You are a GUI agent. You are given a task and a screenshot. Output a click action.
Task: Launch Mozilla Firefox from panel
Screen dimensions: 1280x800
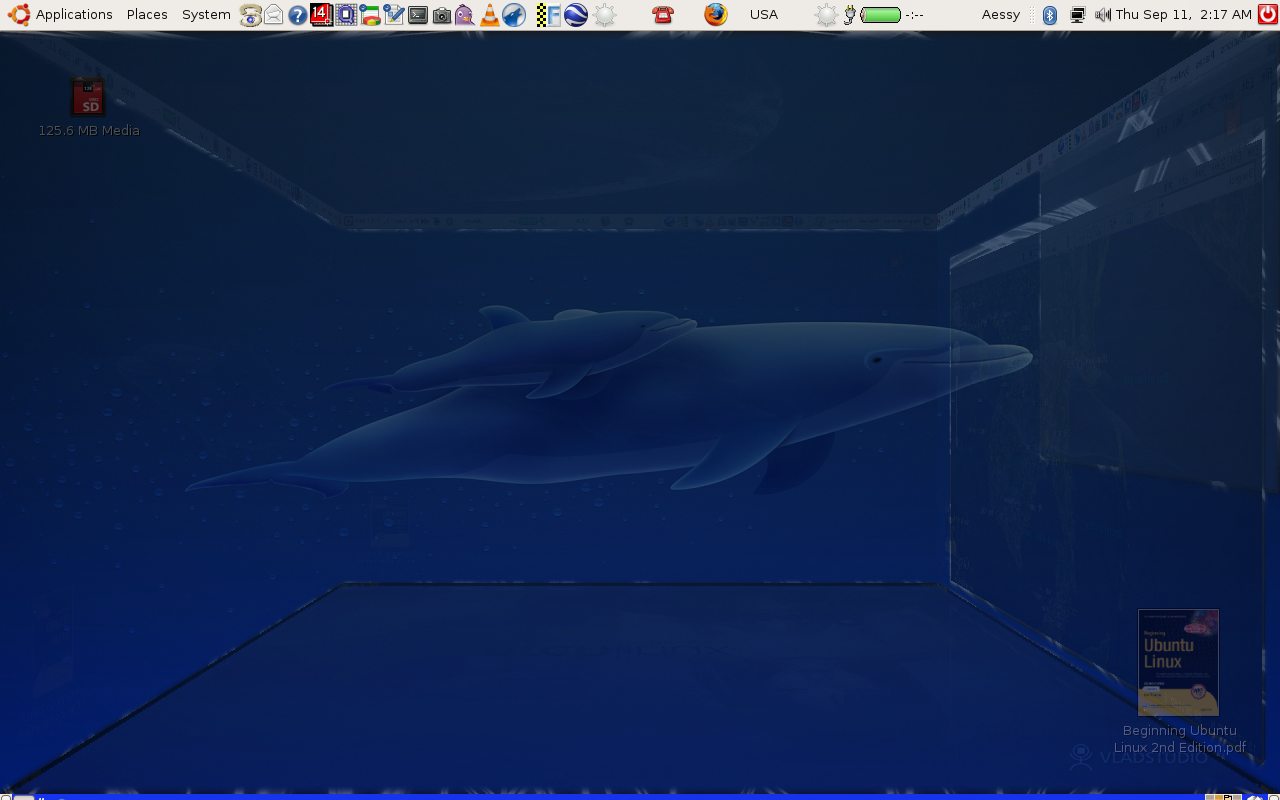click(715, 14)
